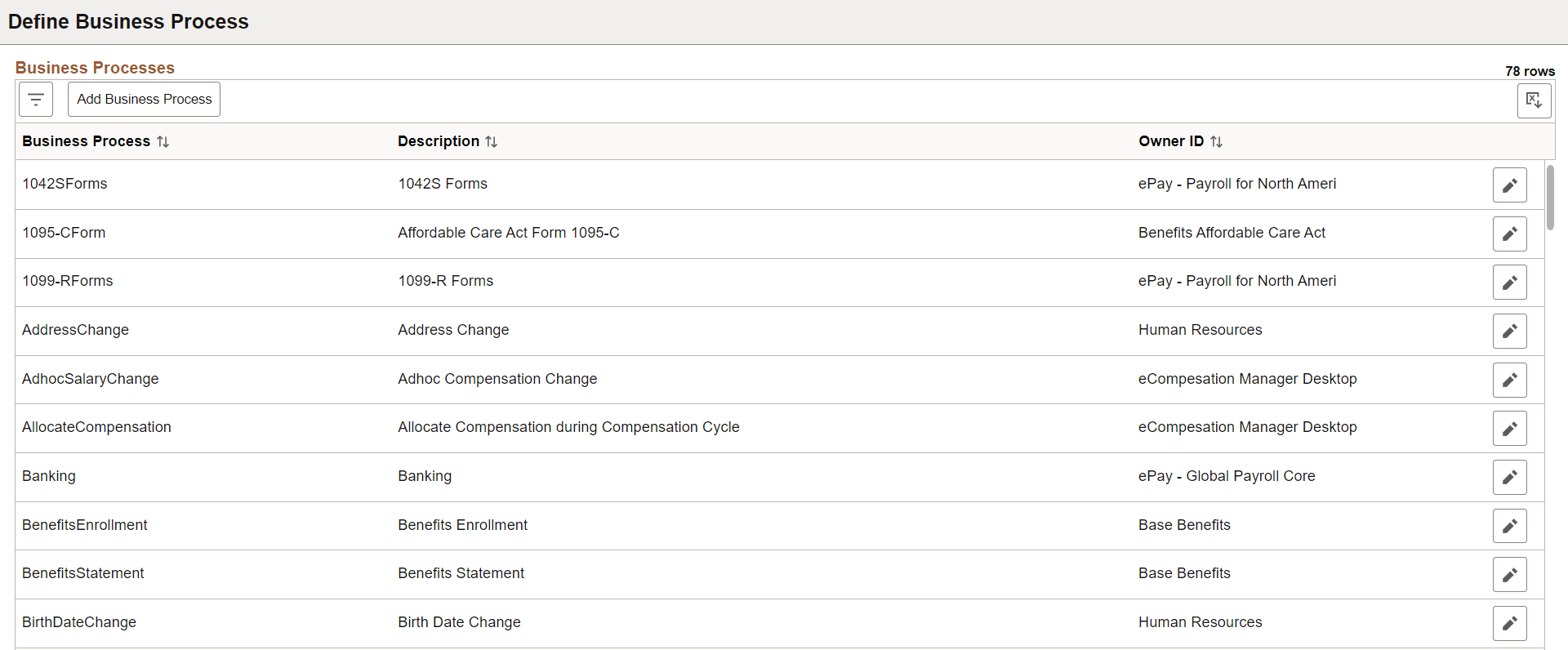Viewport: 1568px width, 650px height.
Task: Select the BenefitsStatement business process cell
Action: pos(83,573)
